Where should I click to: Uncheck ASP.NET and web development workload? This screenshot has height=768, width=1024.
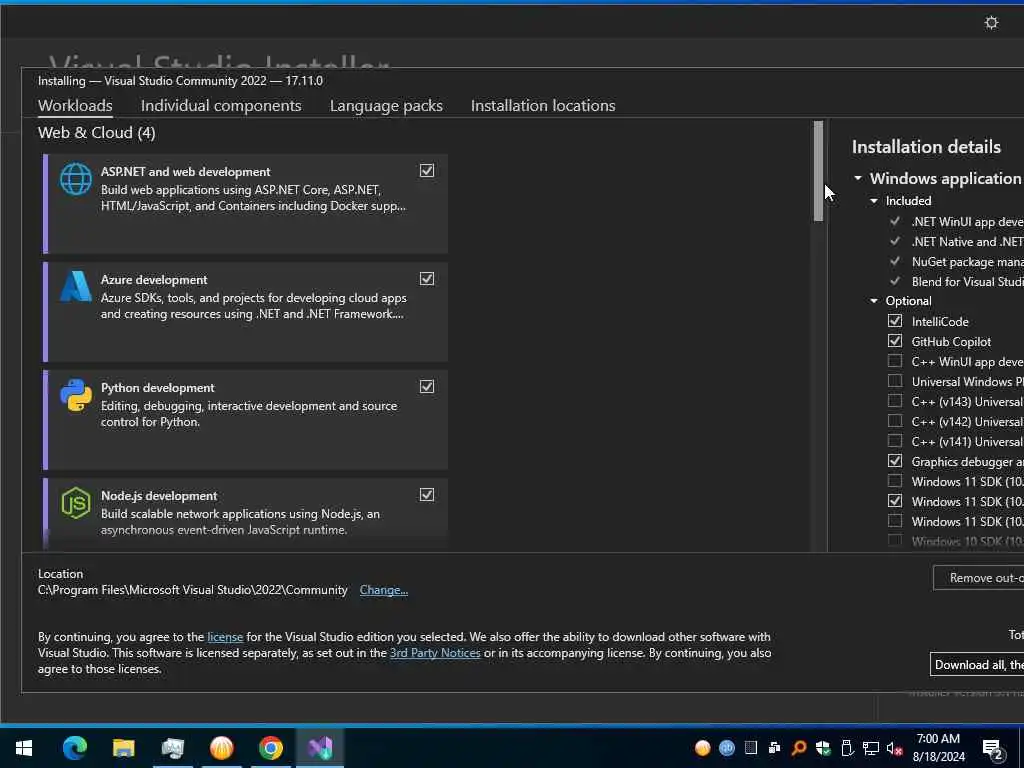426,170
